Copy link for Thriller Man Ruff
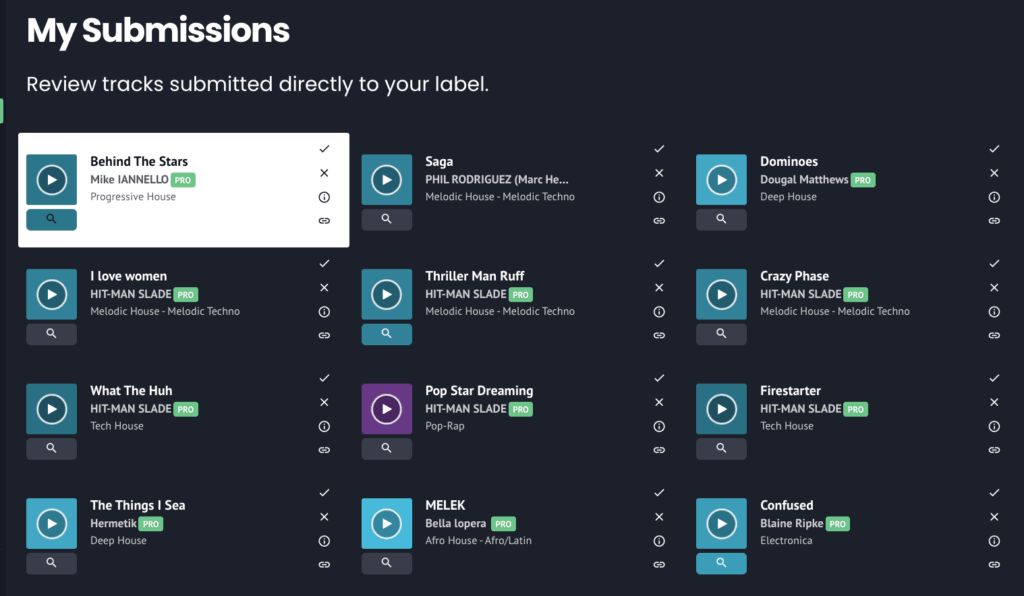 659,336
